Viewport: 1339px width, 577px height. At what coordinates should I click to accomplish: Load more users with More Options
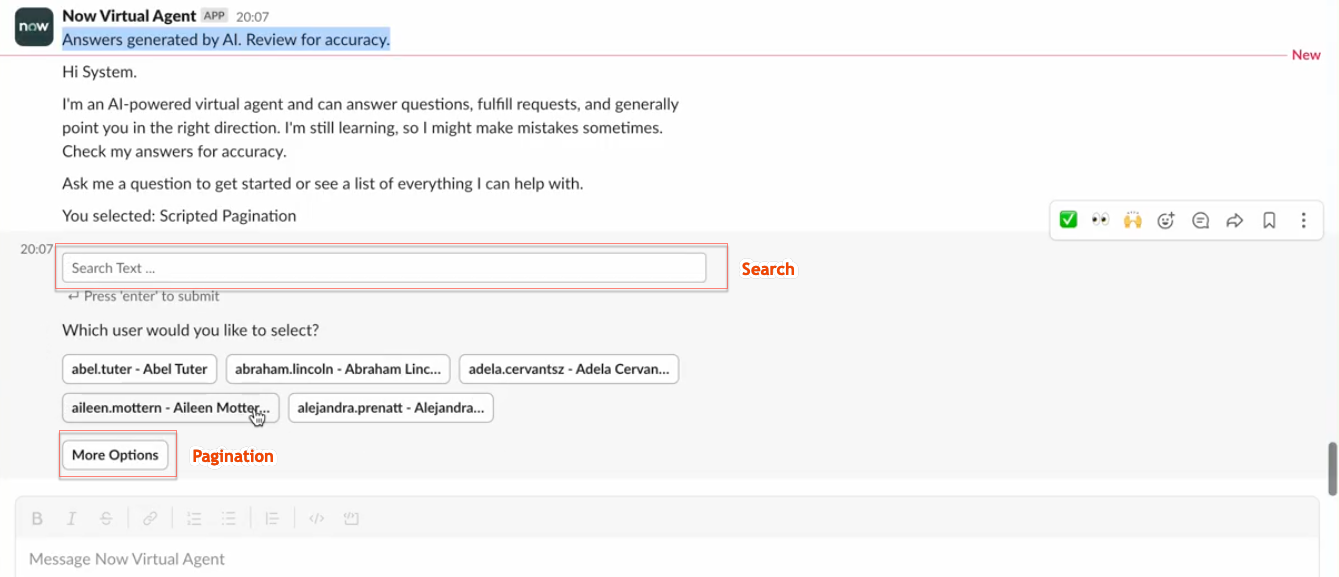(x=115, y=455)
